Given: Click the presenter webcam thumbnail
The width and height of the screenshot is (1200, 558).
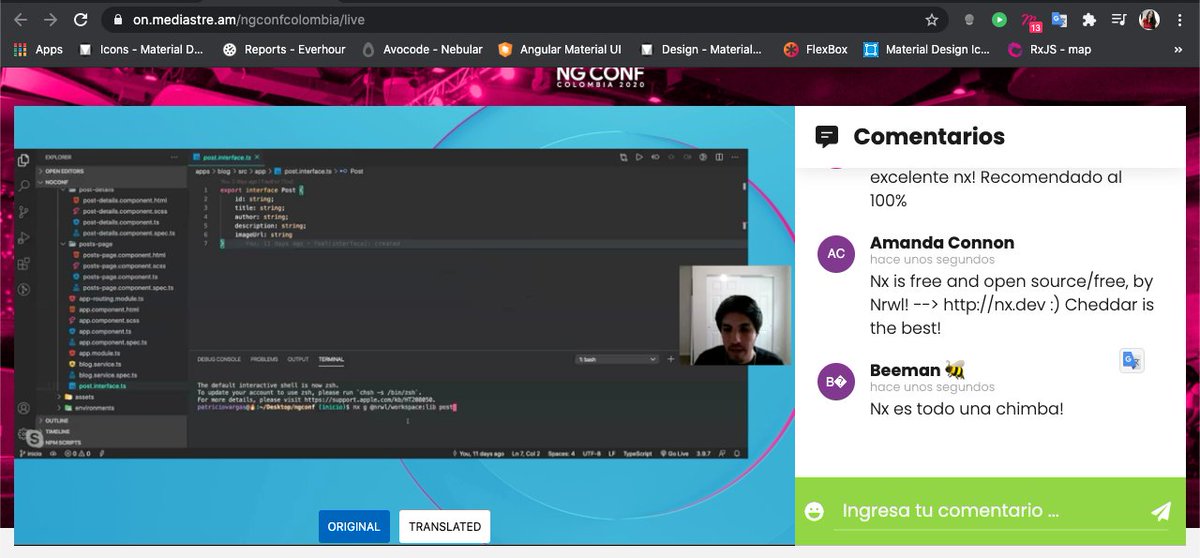Looking at the screenshot, I should (x=735, y=315).
